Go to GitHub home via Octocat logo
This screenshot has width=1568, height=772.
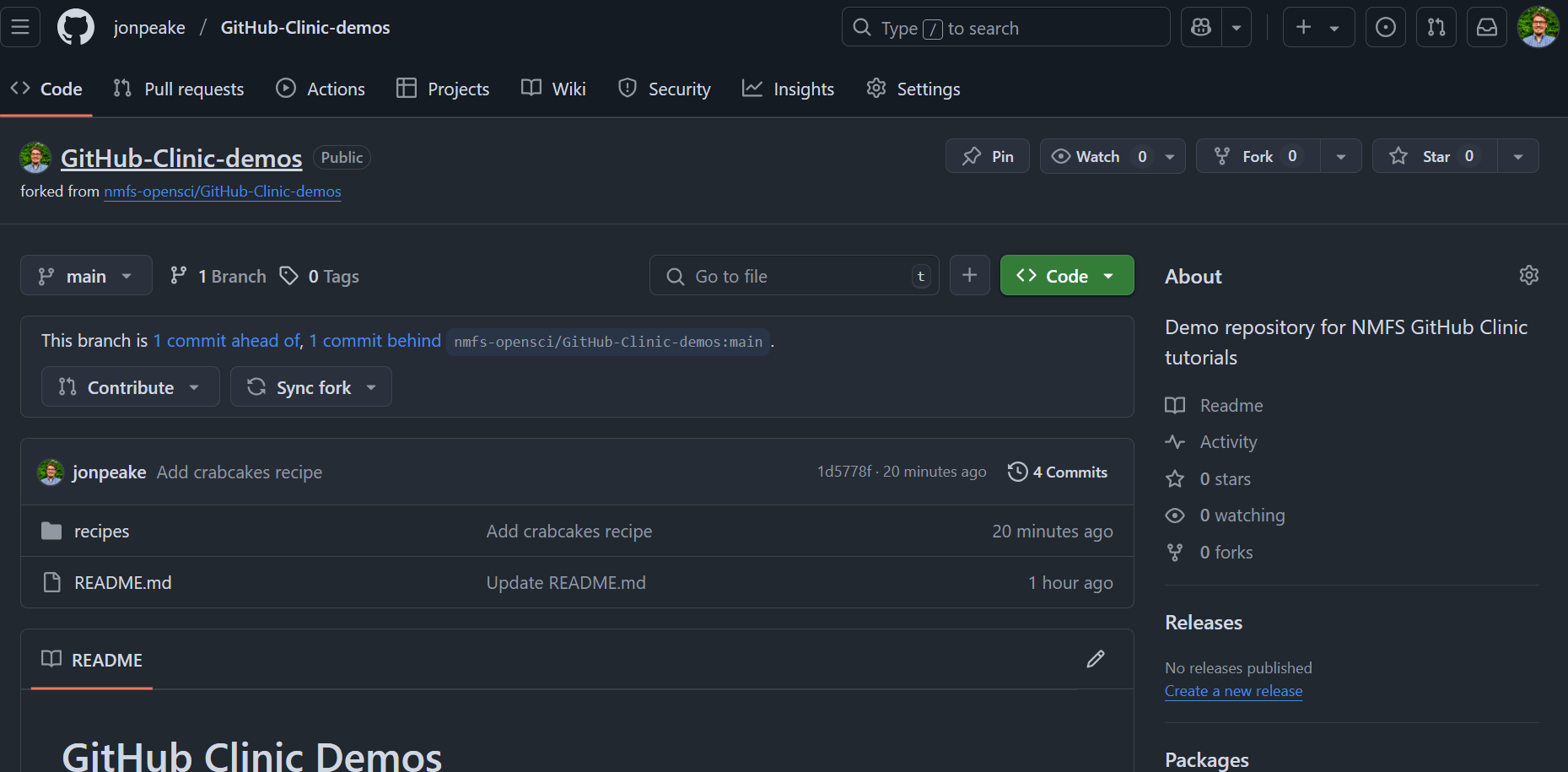76,27
